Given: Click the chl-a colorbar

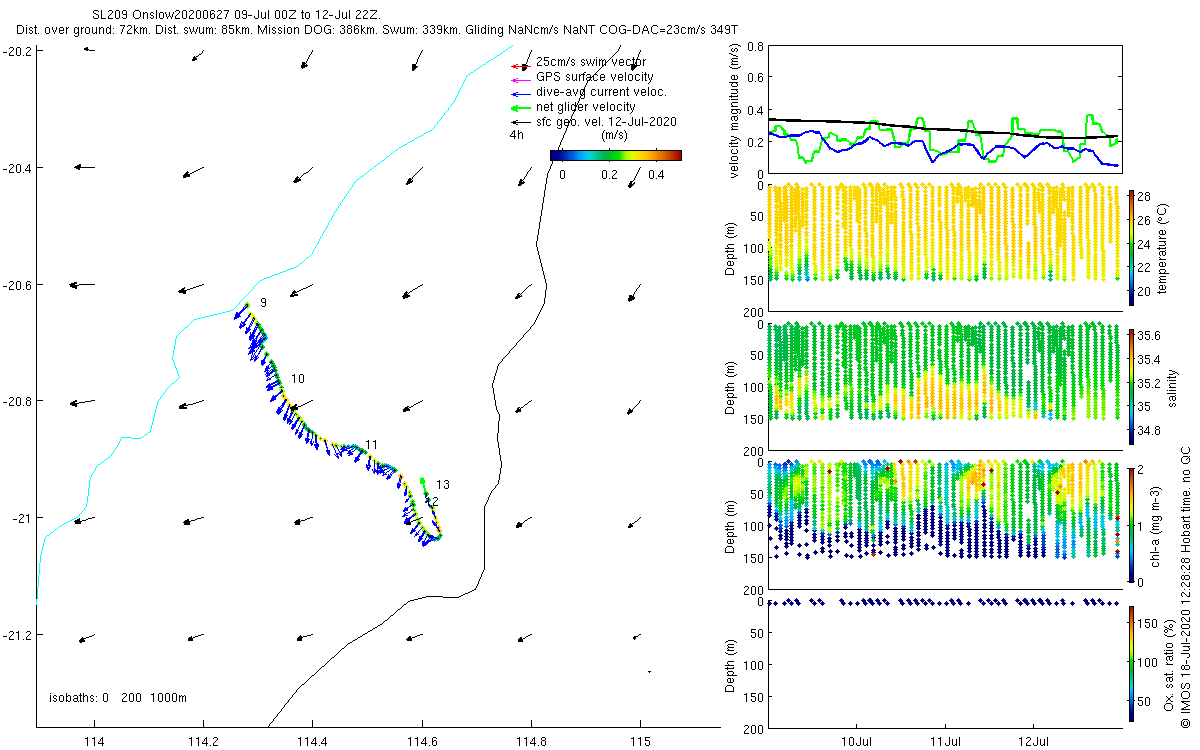Looking at the screenshot, I should tap(1131, 525).
